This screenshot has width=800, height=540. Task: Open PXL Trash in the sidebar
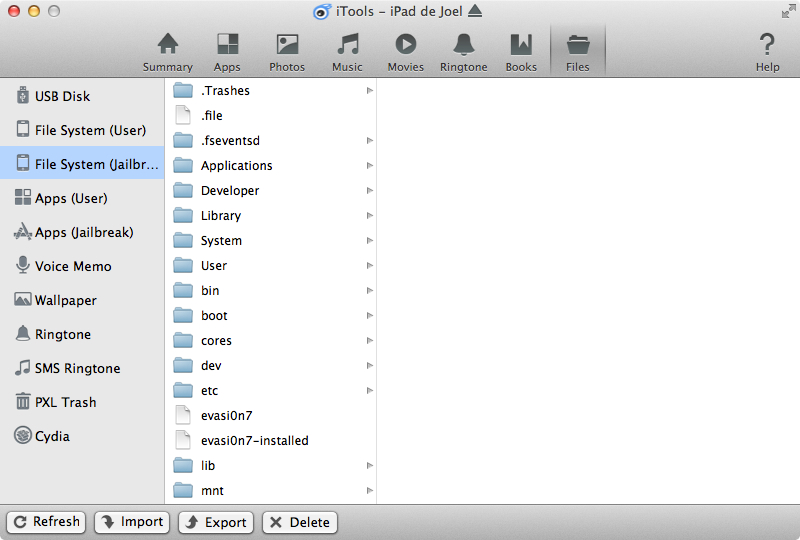tap(82, 402)
